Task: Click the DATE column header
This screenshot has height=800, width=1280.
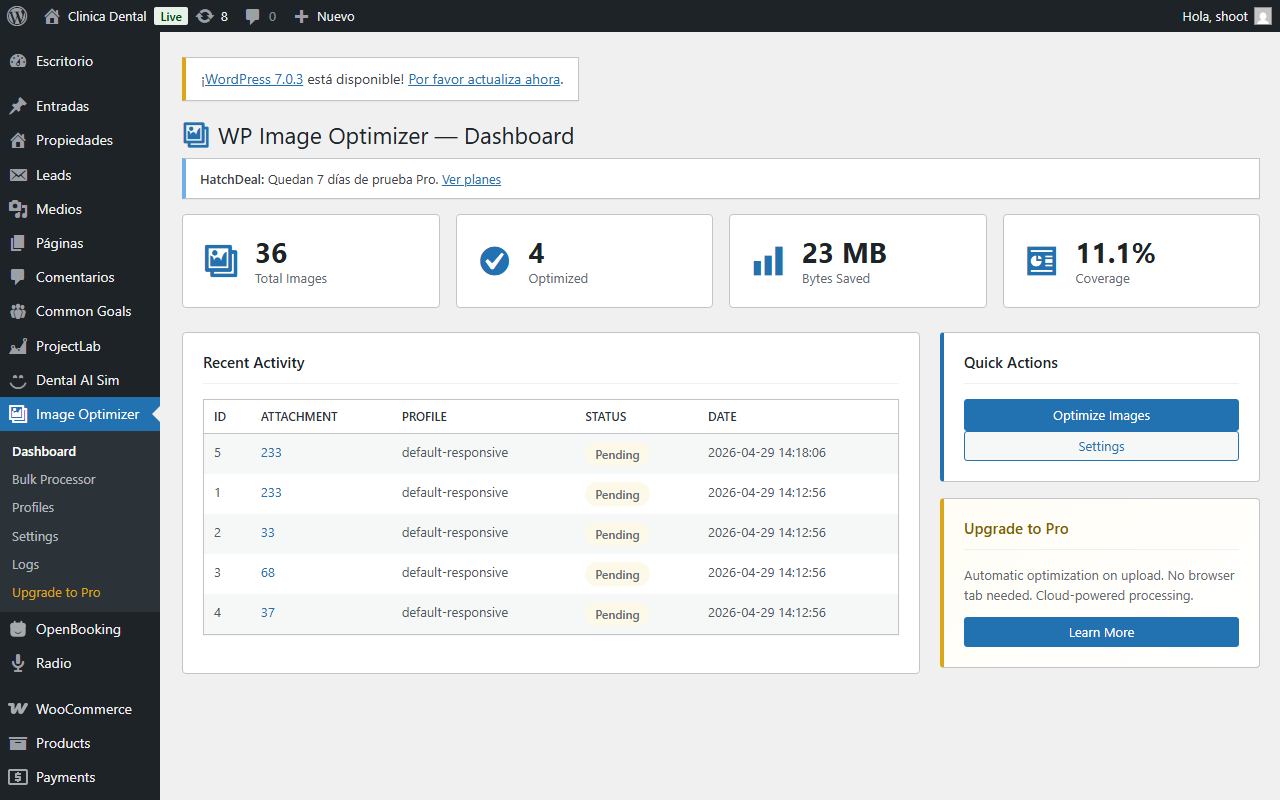Action: (722, 416)
